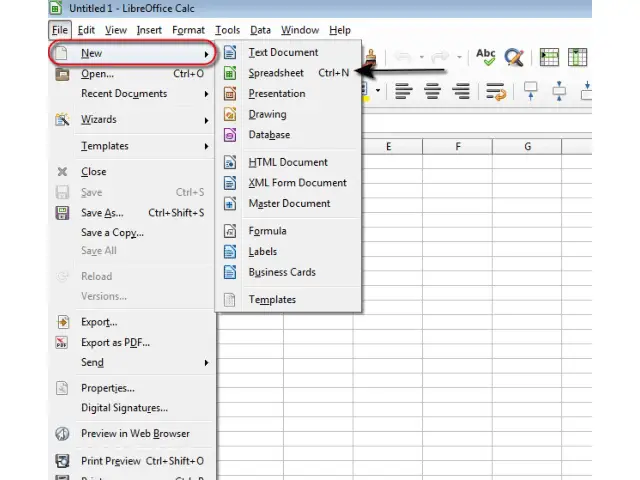Viewport: 640px width, 480px height.
Task: Click the XML Form Document icon
Action: point(230,183)
